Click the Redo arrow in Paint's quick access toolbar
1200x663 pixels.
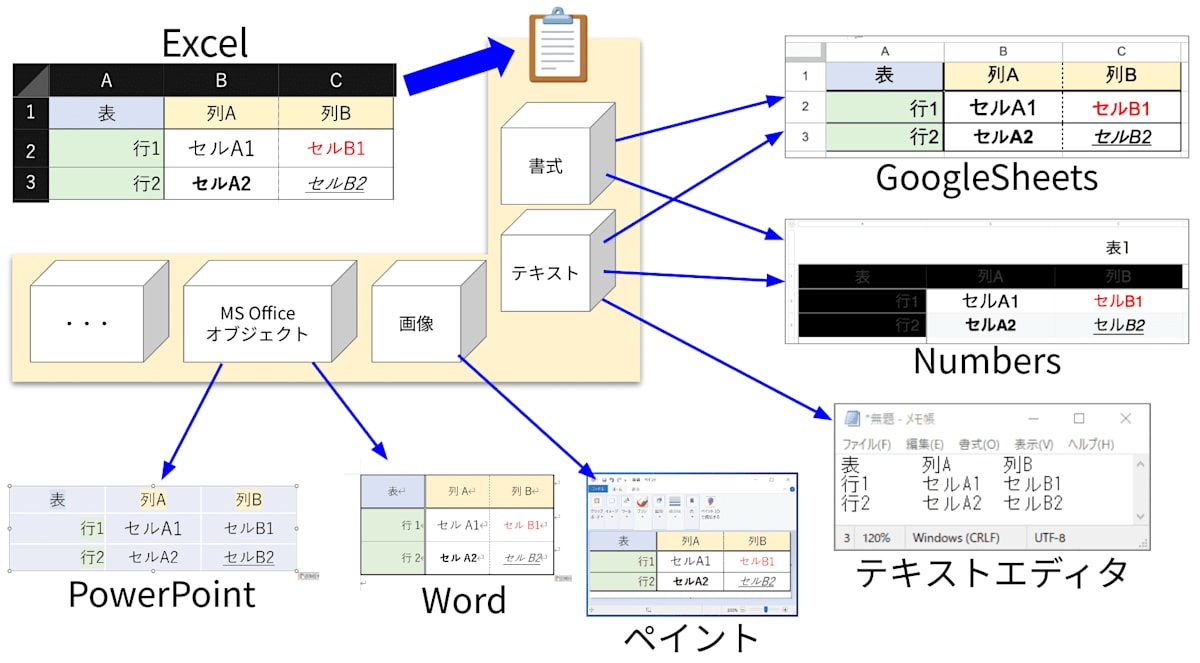pos(619,480)
